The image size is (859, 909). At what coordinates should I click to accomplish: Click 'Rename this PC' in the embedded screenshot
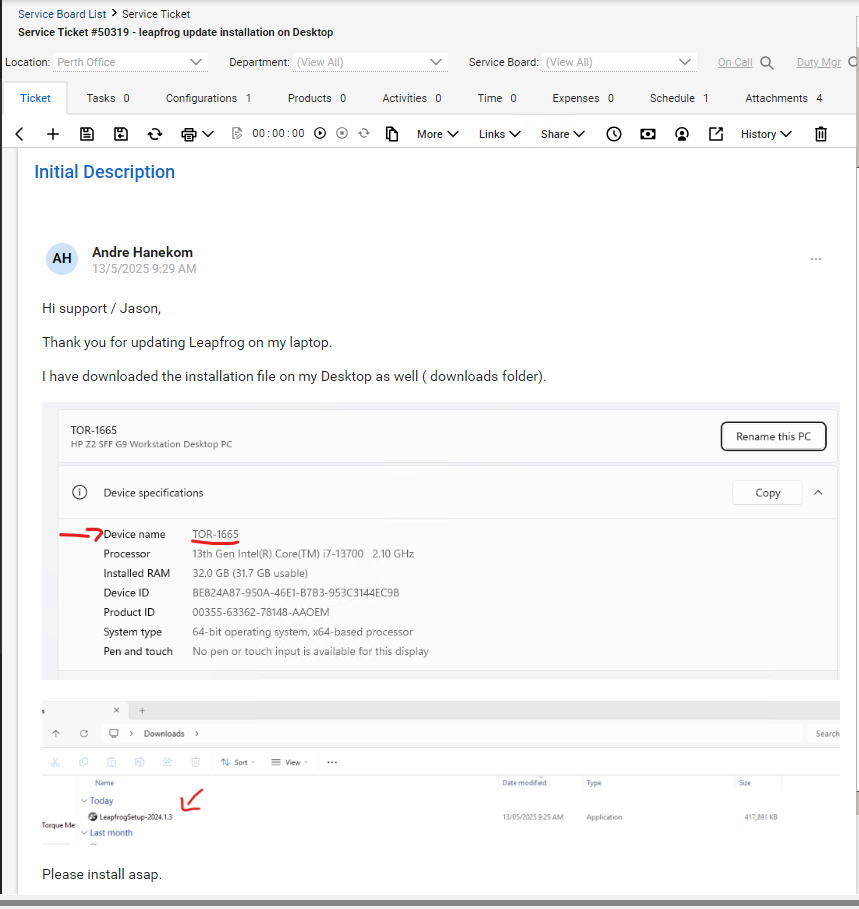point(773,437)
